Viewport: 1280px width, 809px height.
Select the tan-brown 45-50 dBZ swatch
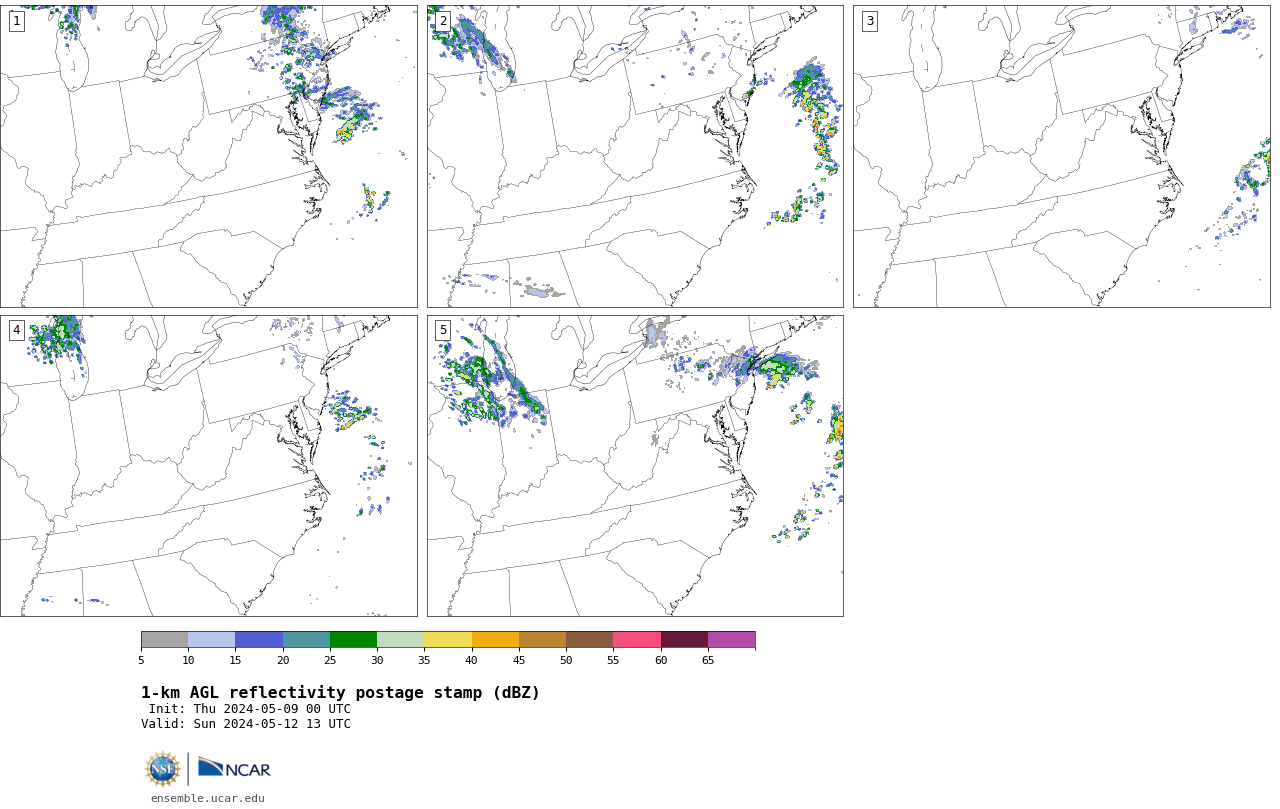(x=542, y=640)
